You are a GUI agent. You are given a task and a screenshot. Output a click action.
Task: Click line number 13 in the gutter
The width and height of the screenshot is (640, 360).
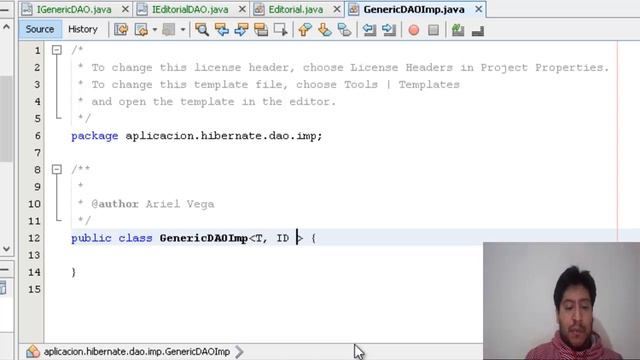pyautogui.click(x=34, y=255)
